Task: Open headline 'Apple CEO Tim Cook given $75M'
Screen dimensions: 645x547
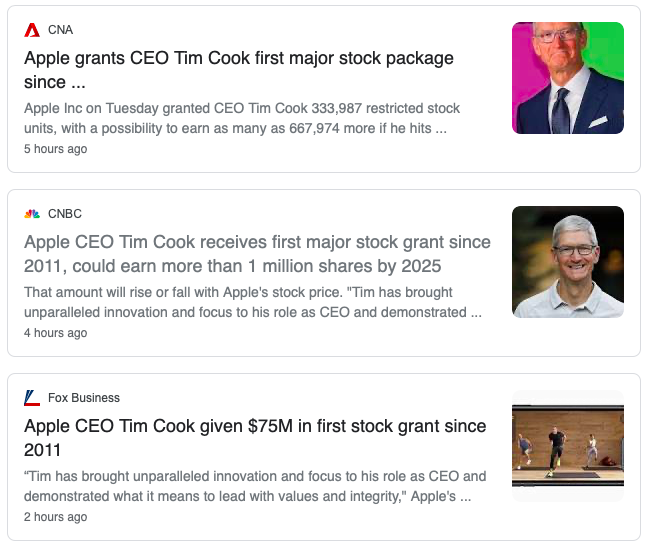Action: point(255,427)
